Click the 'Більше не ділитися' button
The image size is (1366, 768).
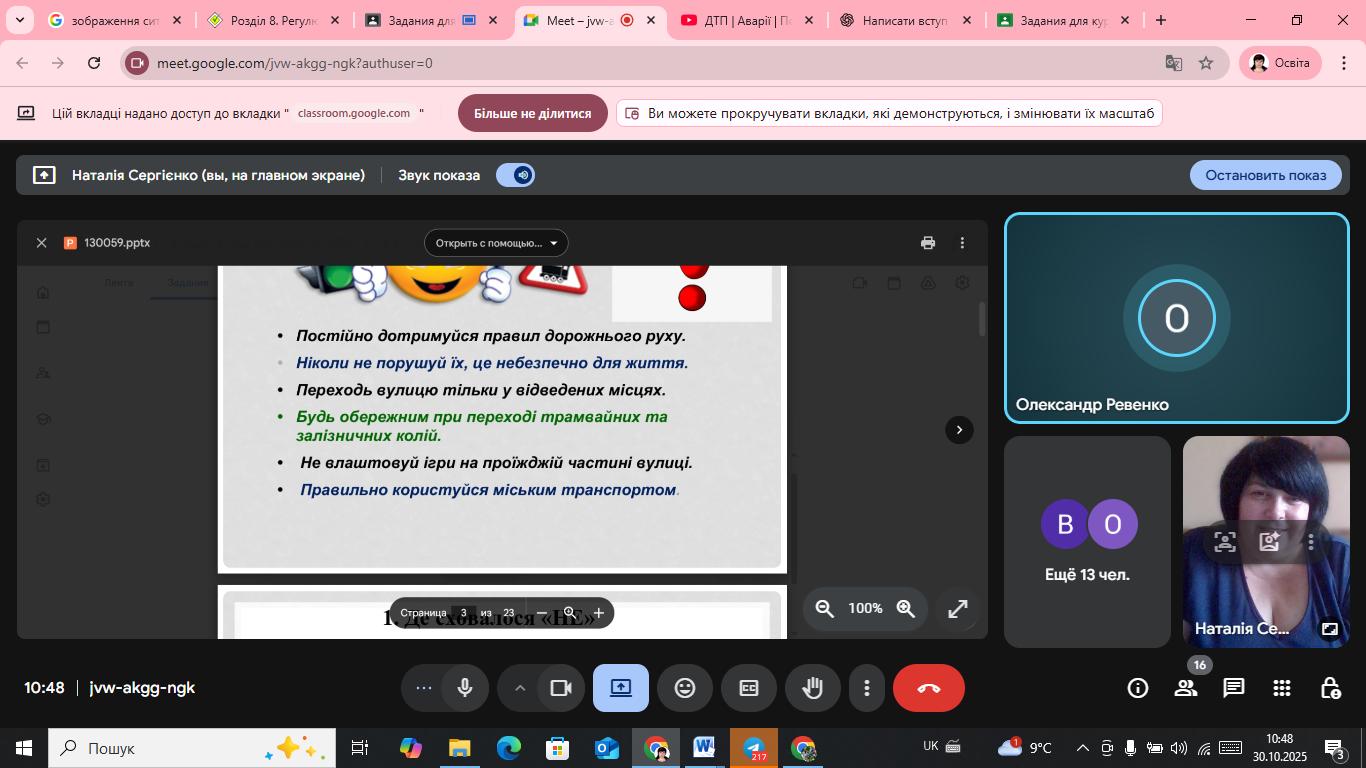[532, 113]
